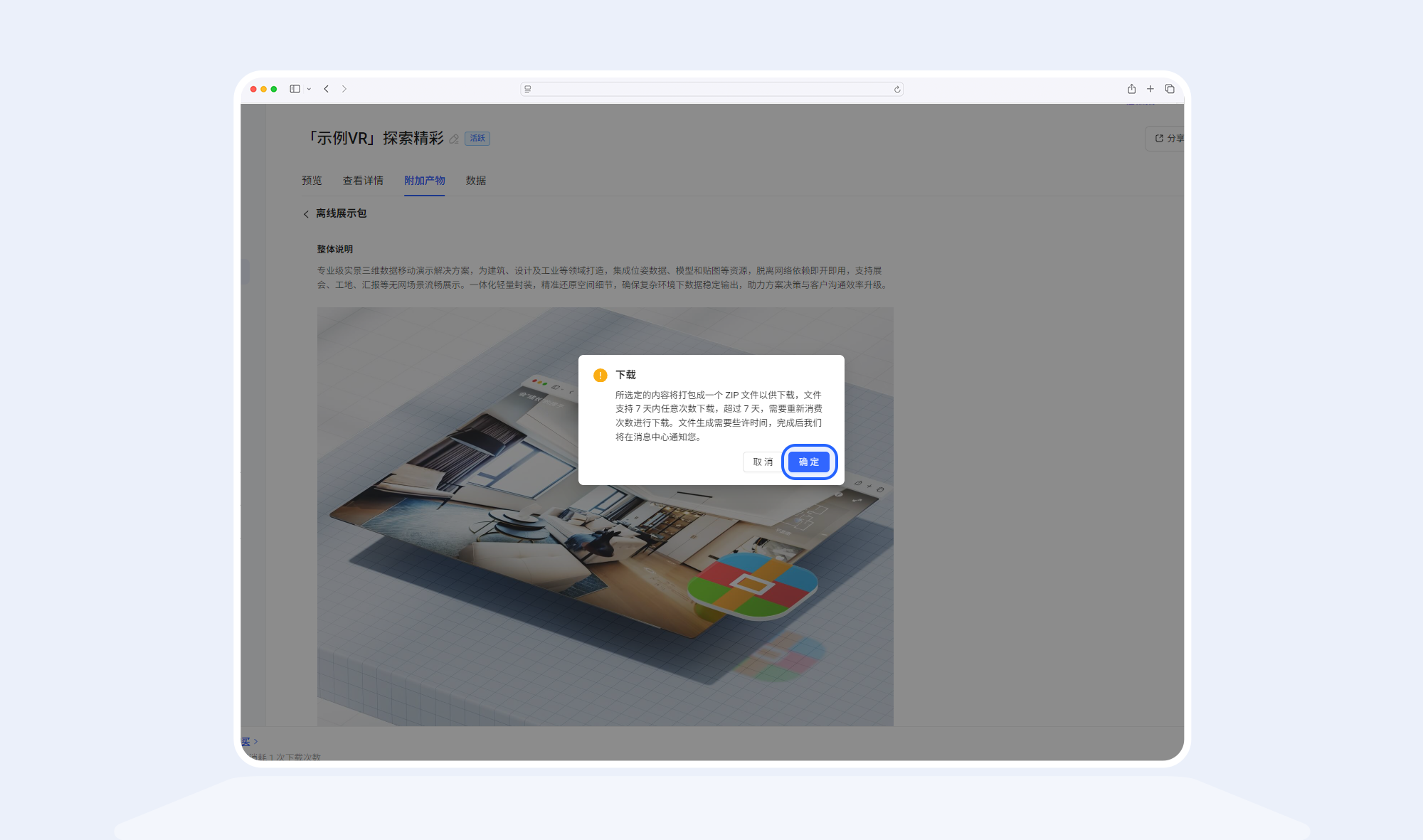Click the orange warning icon in dialog
This screenshot has height=840, width=1423.
601,376
